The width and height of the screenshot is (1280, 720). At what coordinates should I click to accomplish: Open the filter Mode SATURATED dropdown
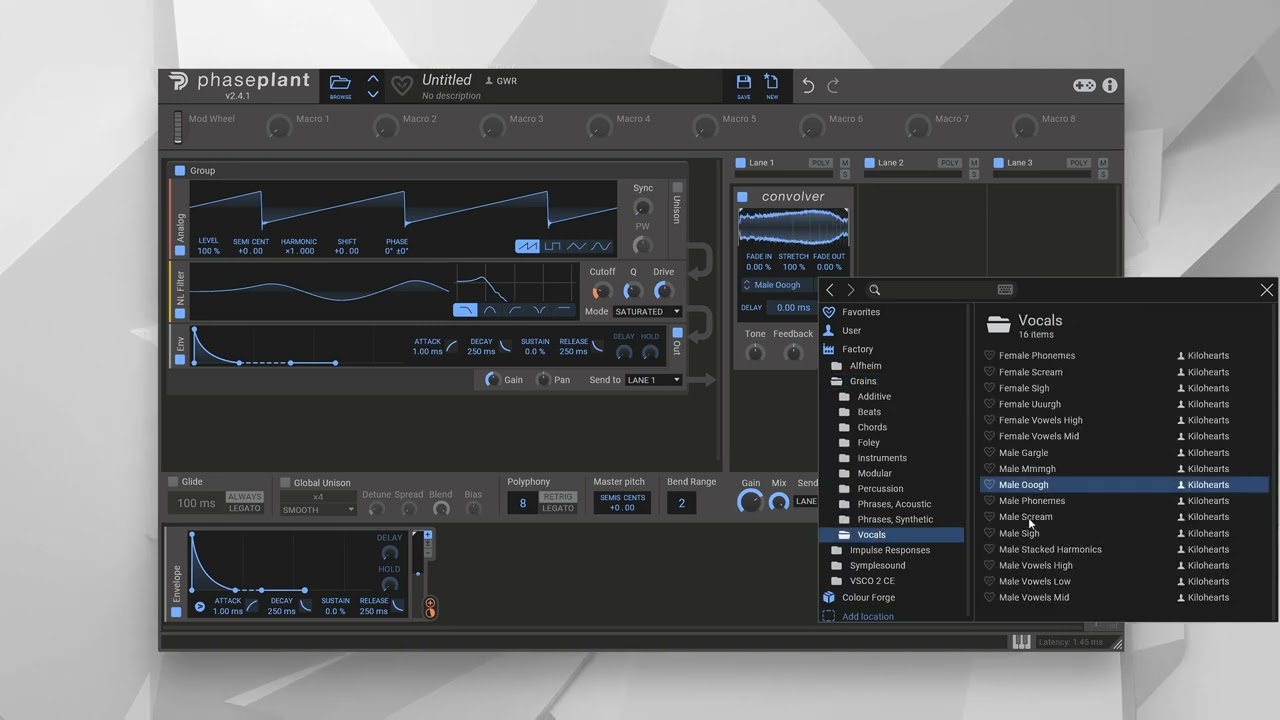[648, 312]
